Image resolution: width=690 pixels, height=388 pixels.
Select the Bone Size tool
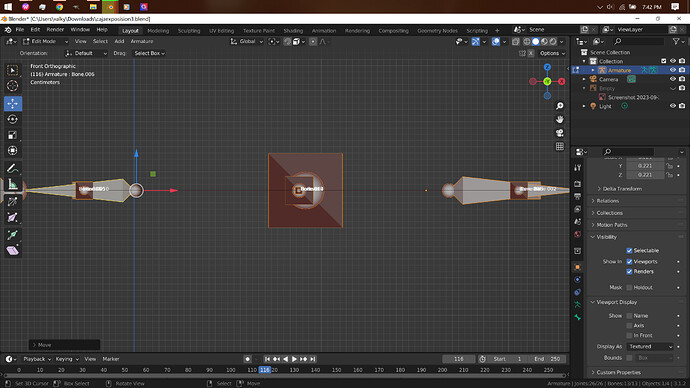(12, 217)
